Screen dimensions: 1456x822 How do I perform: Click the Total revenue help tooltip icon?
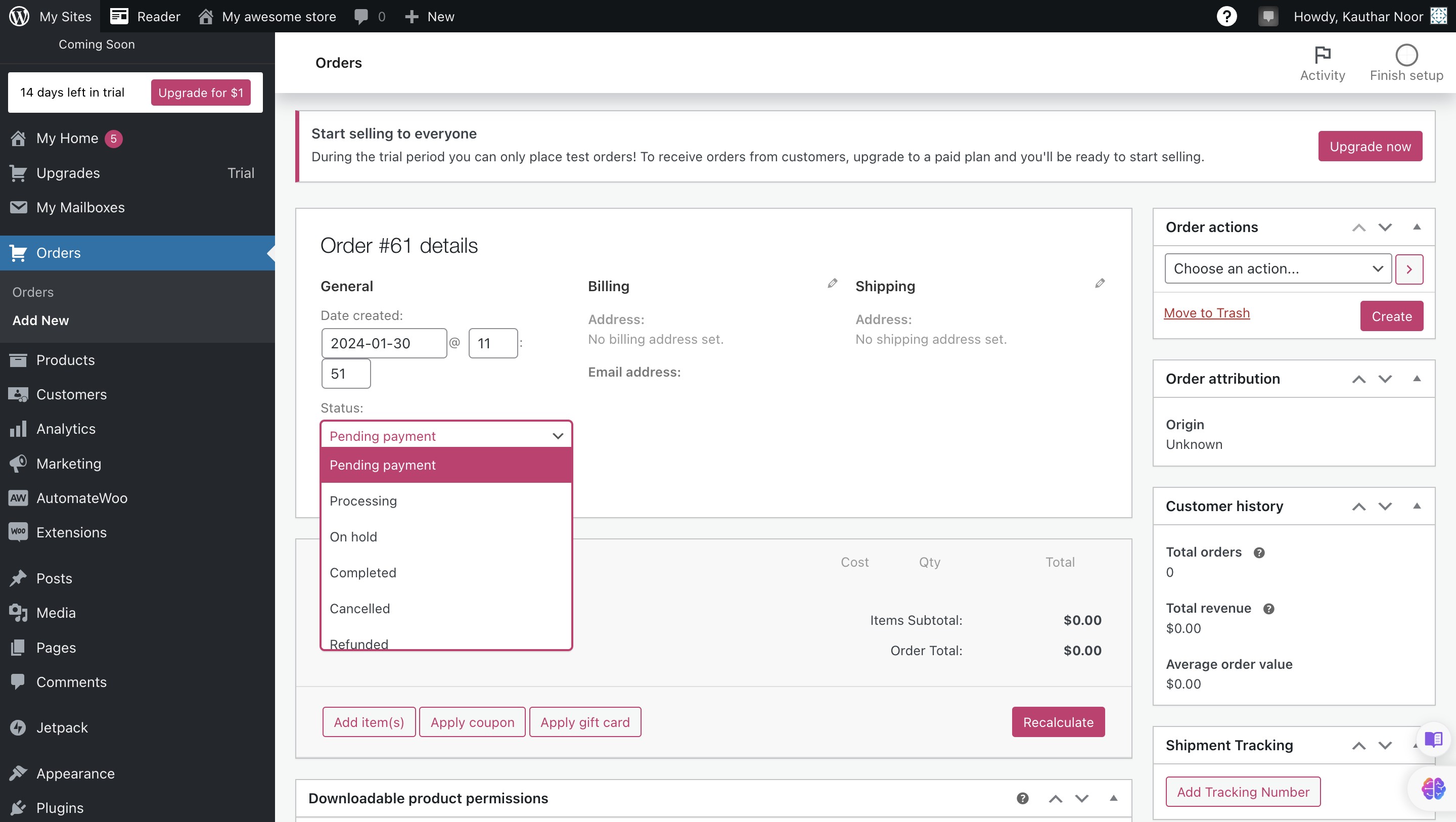[1268, 609]
